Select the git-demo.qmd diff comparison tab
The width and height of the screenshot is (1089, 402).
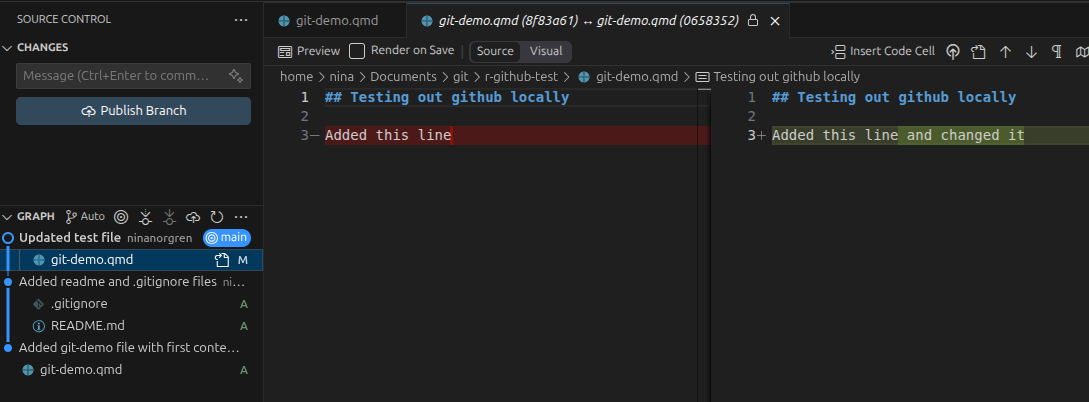[588, 21]
